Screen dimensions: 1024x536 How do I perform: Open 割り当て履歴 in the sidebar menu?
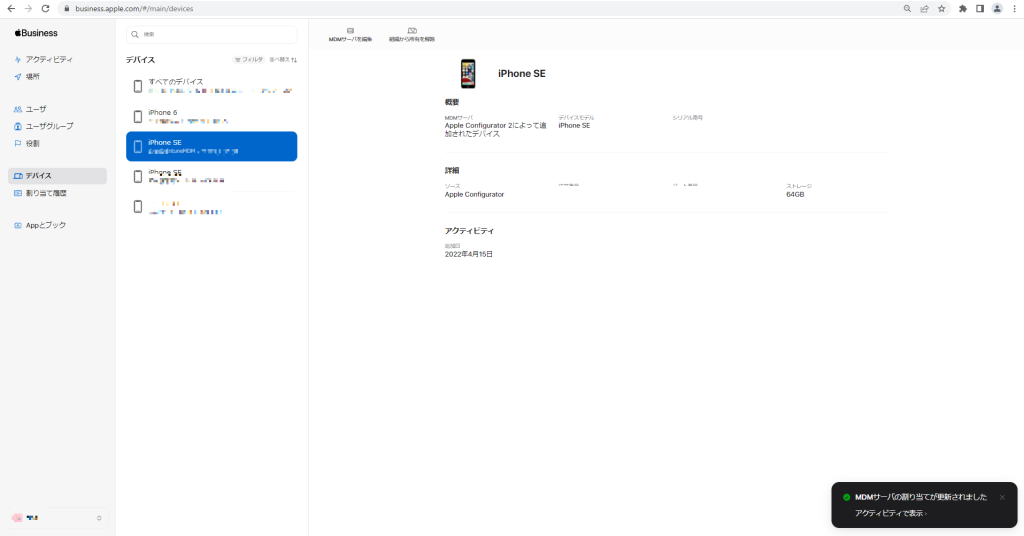coord(48,193)
